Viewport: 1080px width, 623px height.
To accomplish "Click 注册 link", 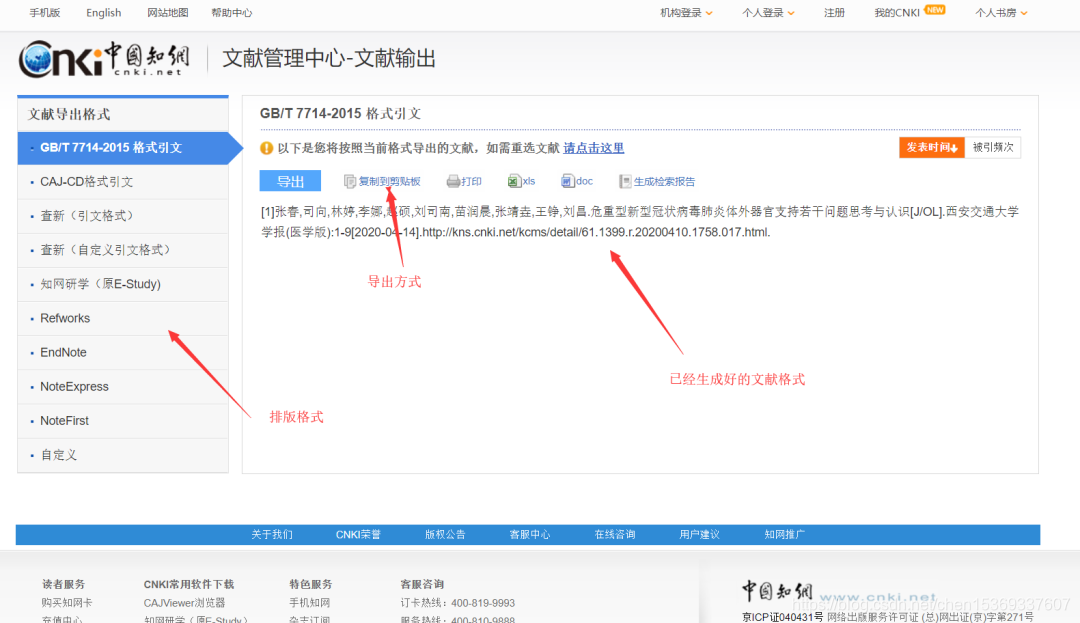I will click(x=834, y=12).
